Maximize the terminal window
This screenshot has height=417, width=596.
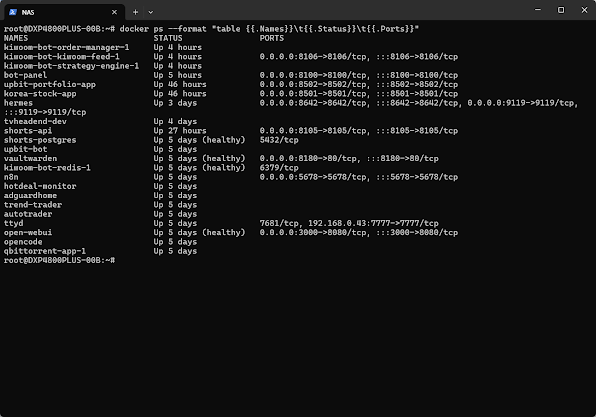561,10
